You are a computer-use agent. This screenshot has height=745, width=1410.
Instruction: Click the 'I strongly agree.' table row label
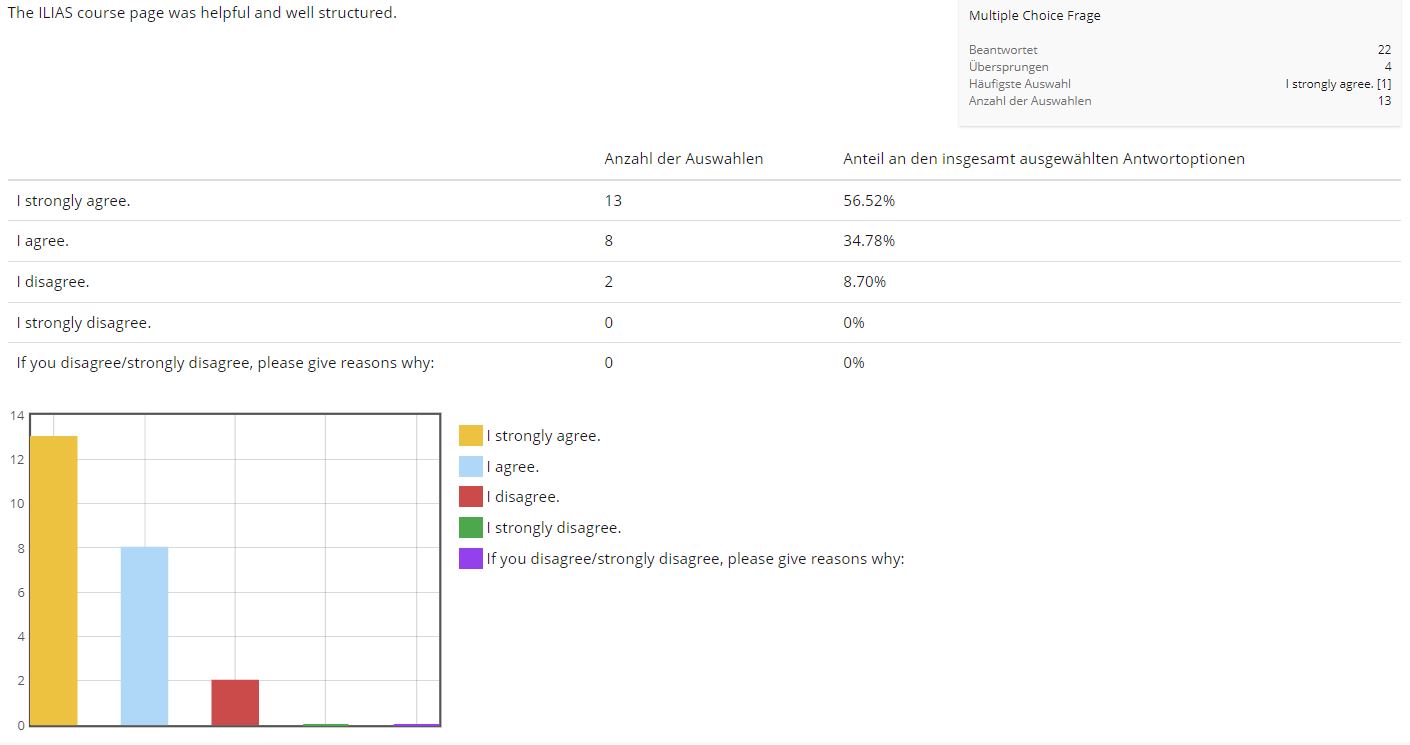73,201
